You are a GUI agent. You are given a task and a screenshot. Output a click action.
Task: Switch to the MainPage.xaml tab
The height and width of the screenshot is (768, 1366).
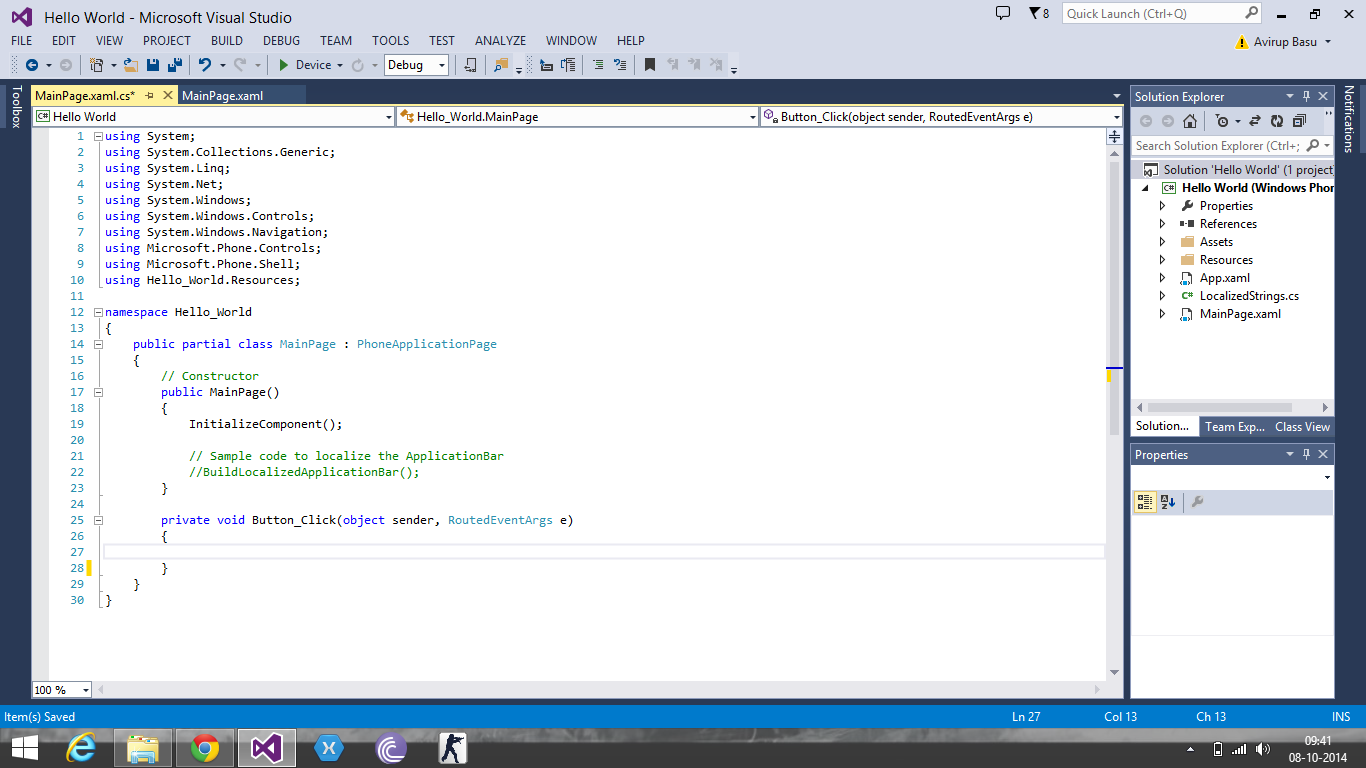point(223,96)
